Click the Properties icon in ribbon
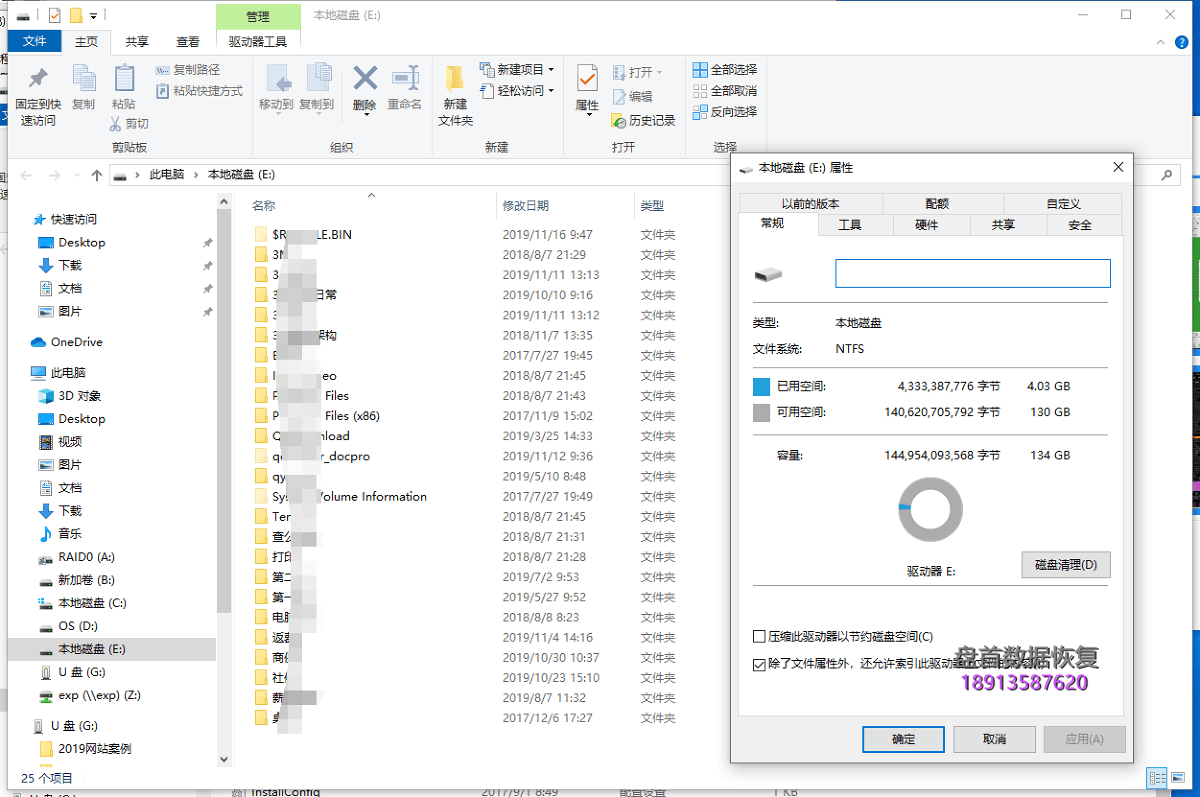This screenshot has width=1200, height=797. click(587, 81)
